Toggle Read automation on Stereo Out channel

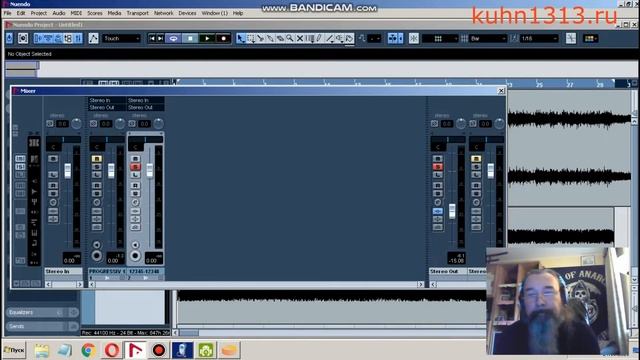[x=438, y=185]
